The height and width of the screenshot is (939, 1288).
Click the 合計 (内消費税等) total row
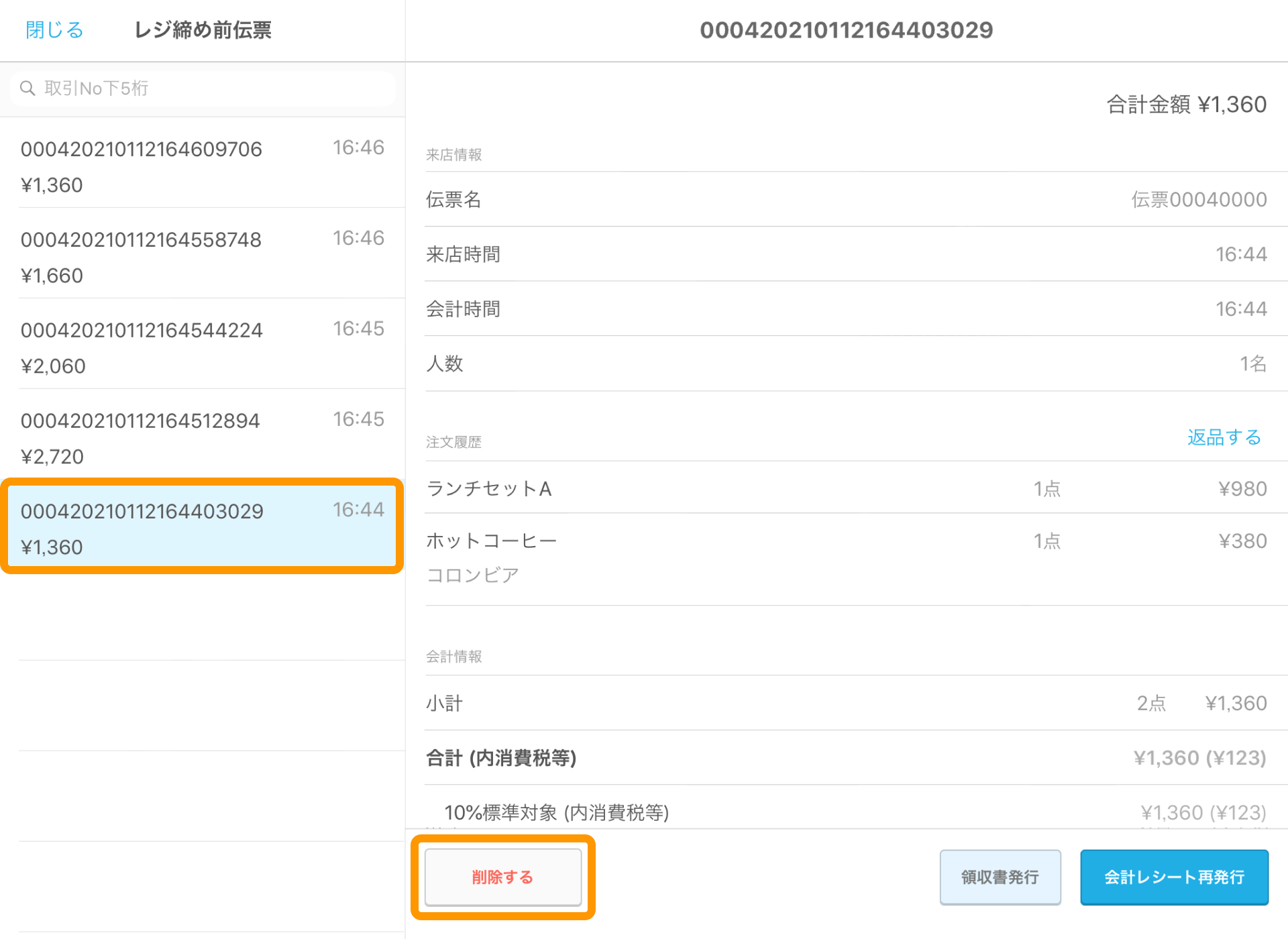pos(845,758)
